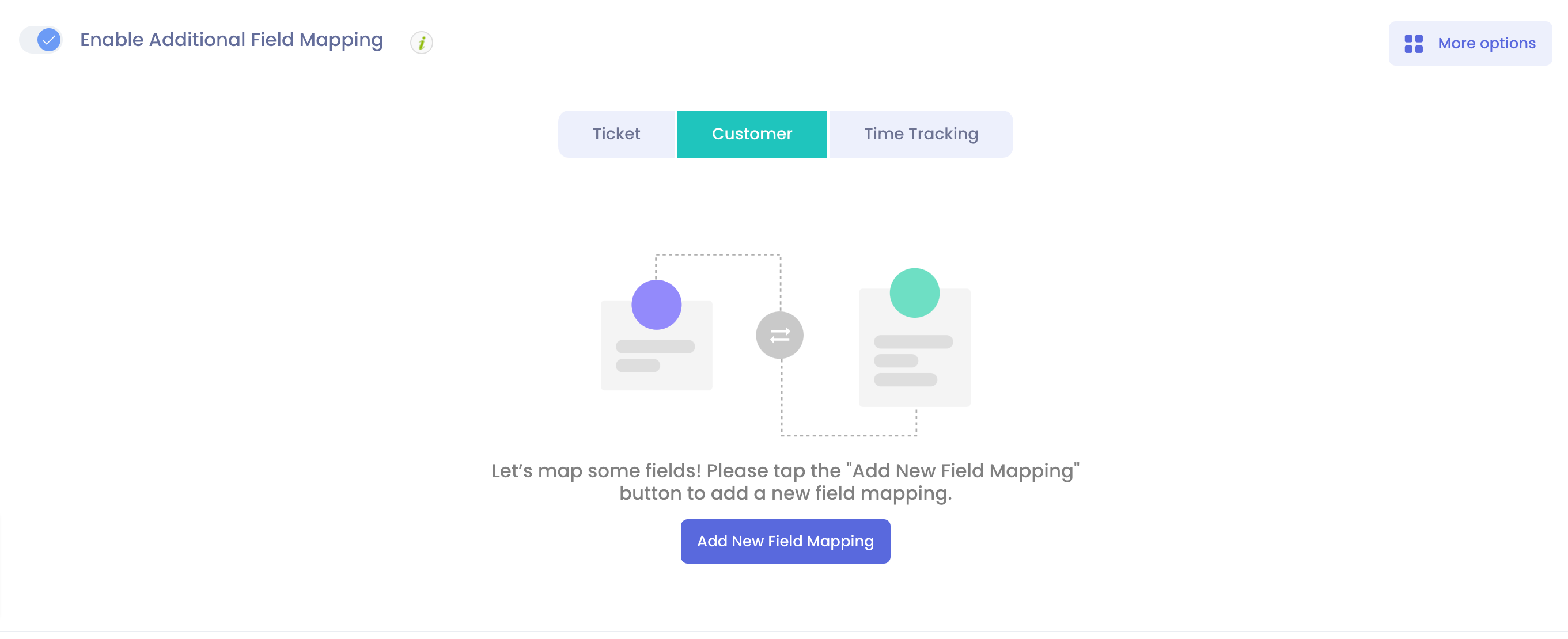Click the swap arrows icon in the illustration
1568x639 pixels.
click(x=779, y=334)
